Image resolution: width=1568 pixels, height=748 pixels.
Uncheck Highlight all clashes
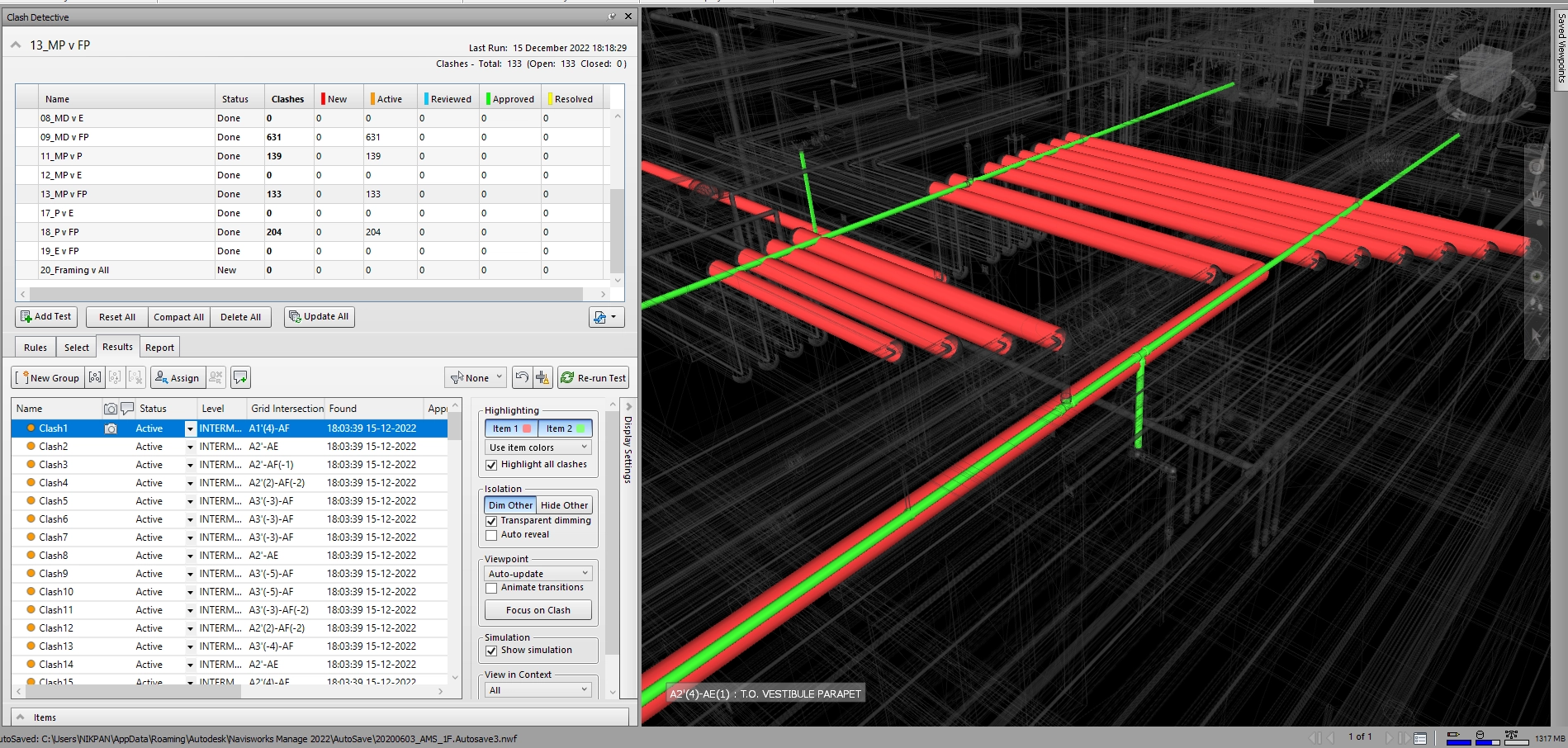click(492, 465)
